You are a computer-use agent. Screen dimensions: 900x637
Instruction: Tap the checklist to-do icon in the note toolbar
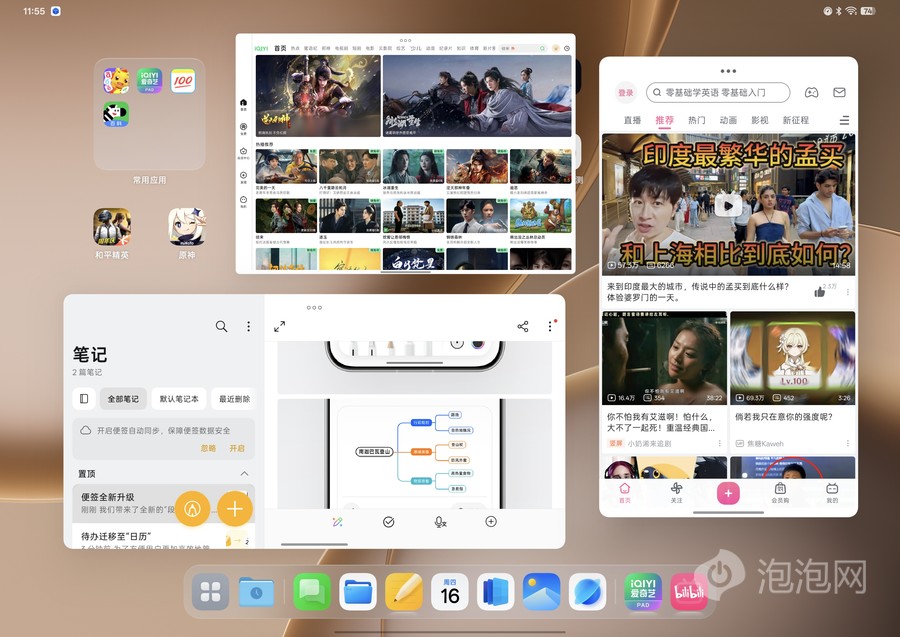[x=388, y=522]
